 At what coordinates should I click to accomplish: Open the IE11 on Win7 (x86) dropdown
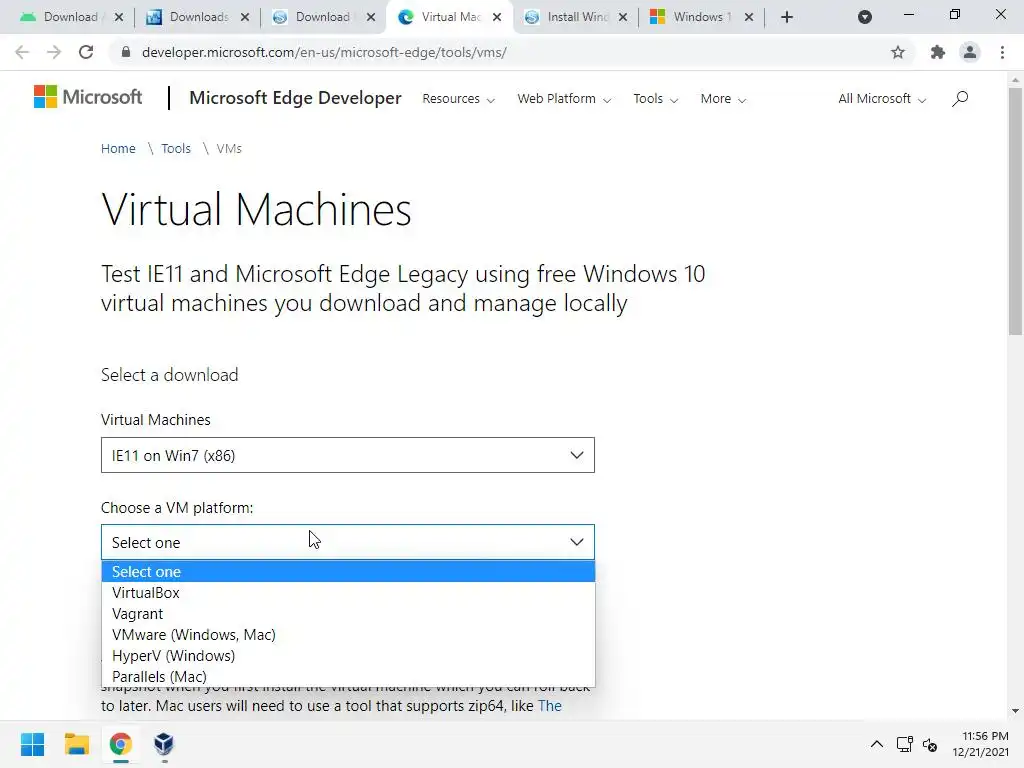point(347,455)
